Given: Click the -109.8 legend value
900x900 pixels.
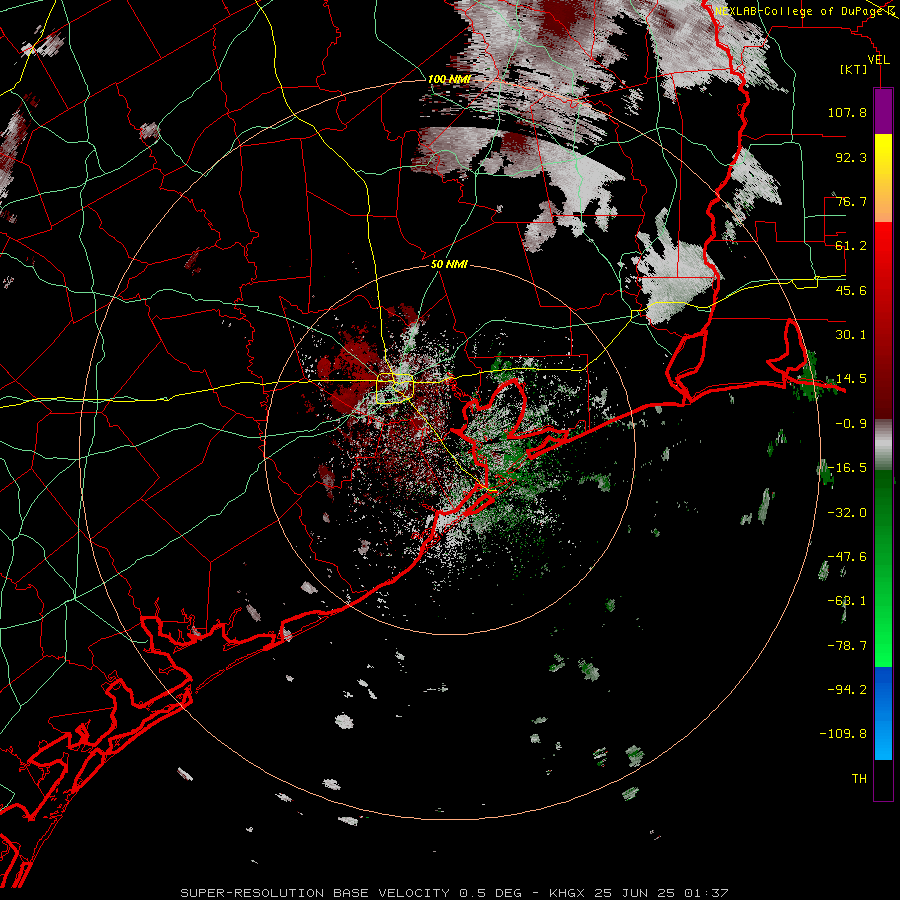Looking at the screenshot, I should (x=843, y=734).
